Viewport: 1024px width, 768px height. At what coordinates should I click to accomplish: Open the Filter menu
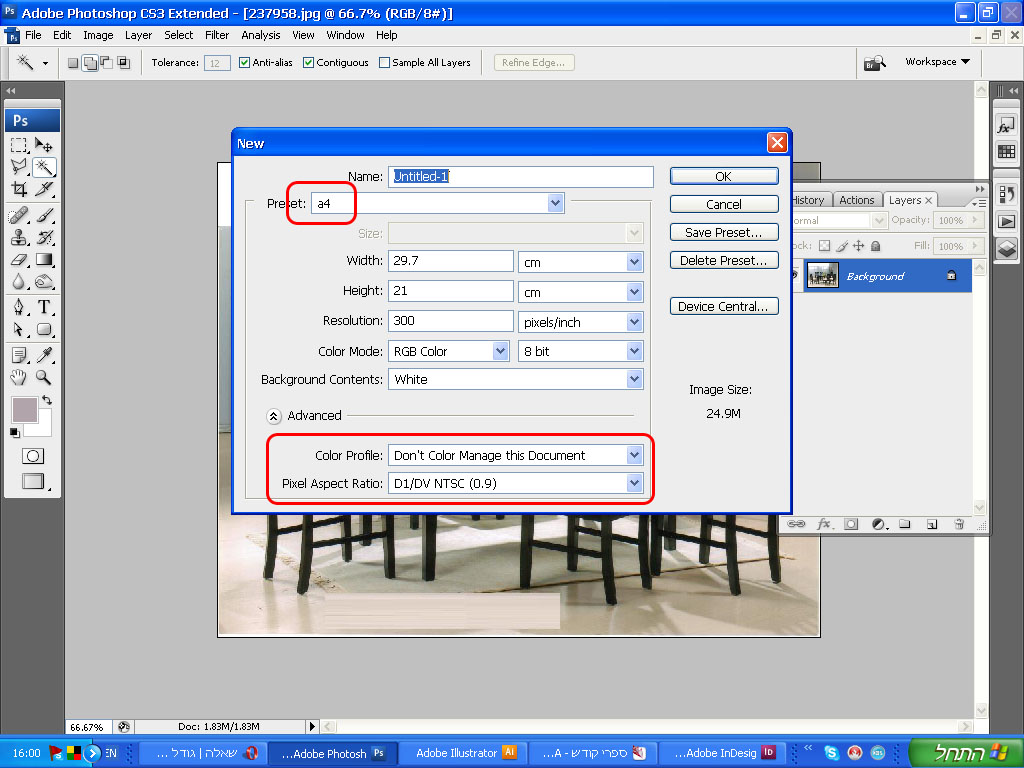217,35
